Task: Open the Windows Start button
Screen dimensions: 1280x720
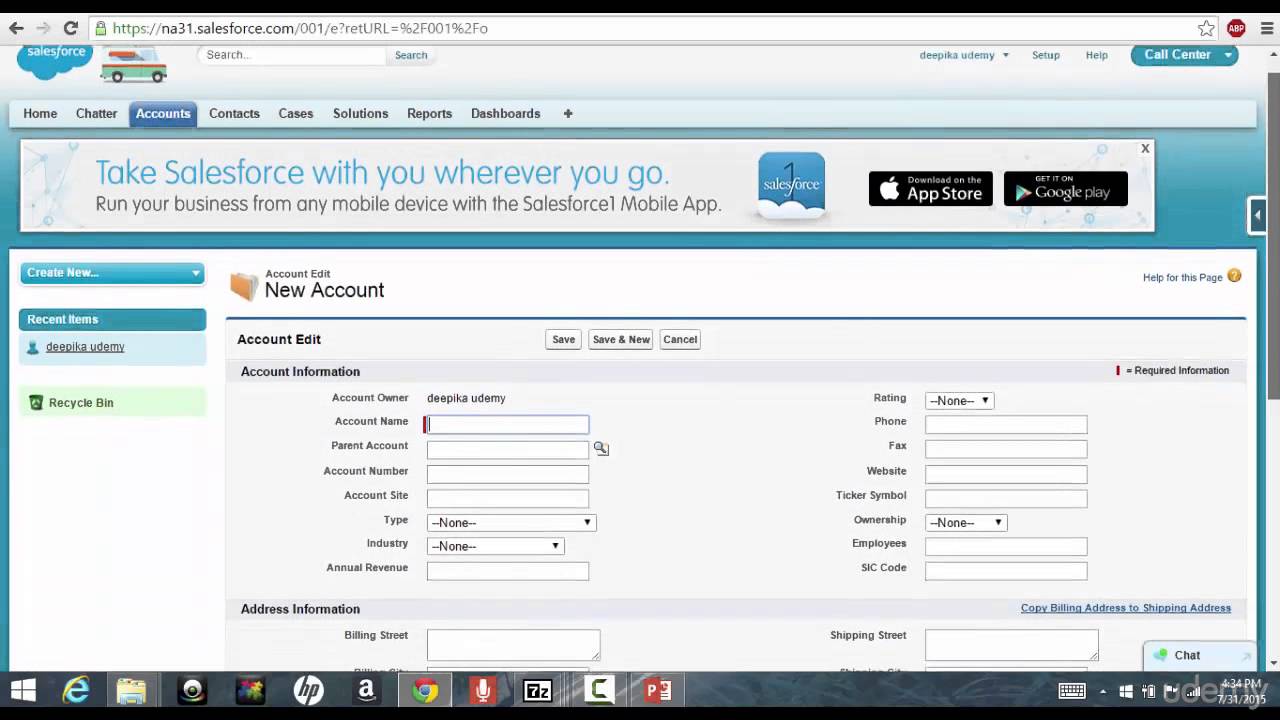Action: pos(23,691)
